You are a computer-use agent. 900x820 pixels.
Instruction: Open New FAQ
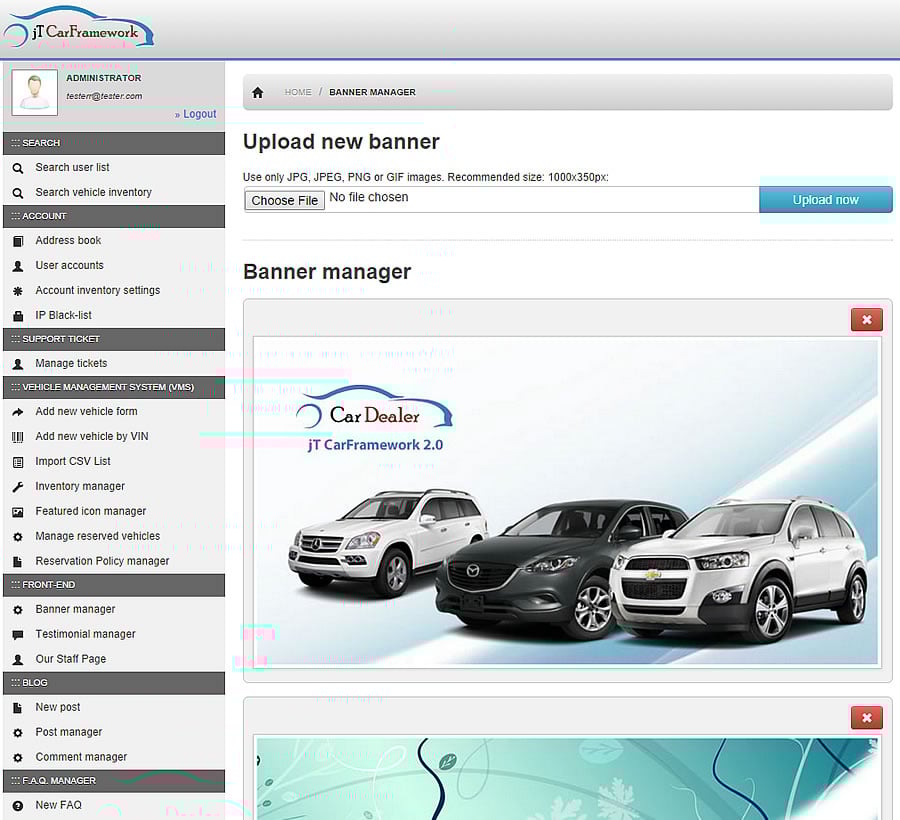(x=58, y=805)
